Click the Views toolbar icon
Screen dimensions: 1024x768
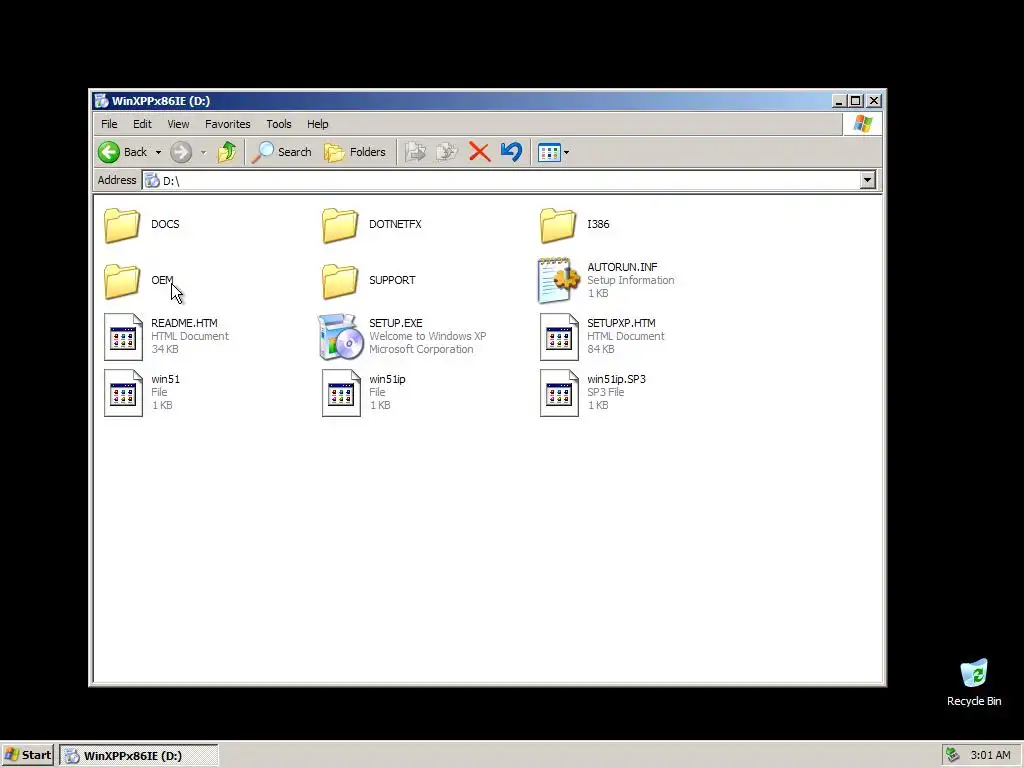point(549,153)
